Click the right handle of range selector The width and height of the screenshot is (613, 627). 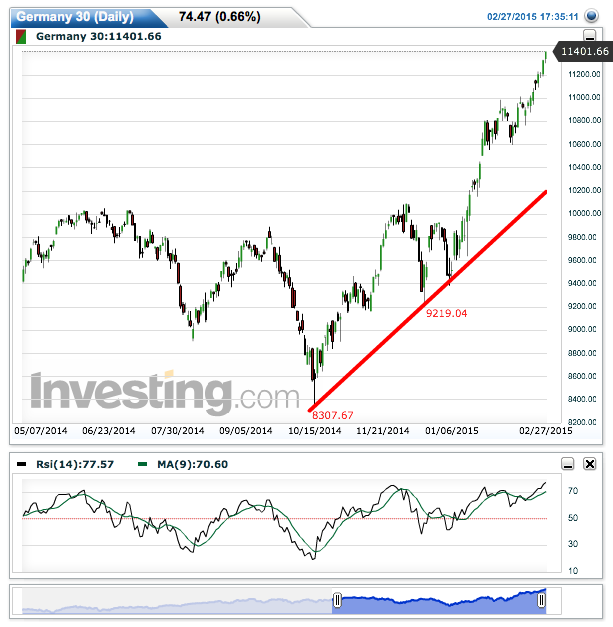pyautogui.click(x=541, y=600)
